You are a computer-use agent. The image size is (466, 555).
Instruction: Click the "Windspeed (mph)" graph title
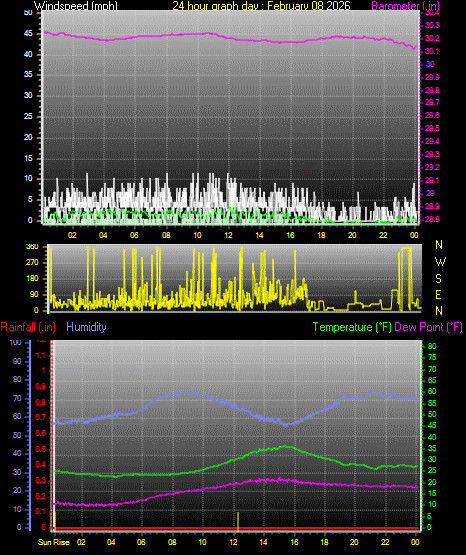tap(76, 6)
